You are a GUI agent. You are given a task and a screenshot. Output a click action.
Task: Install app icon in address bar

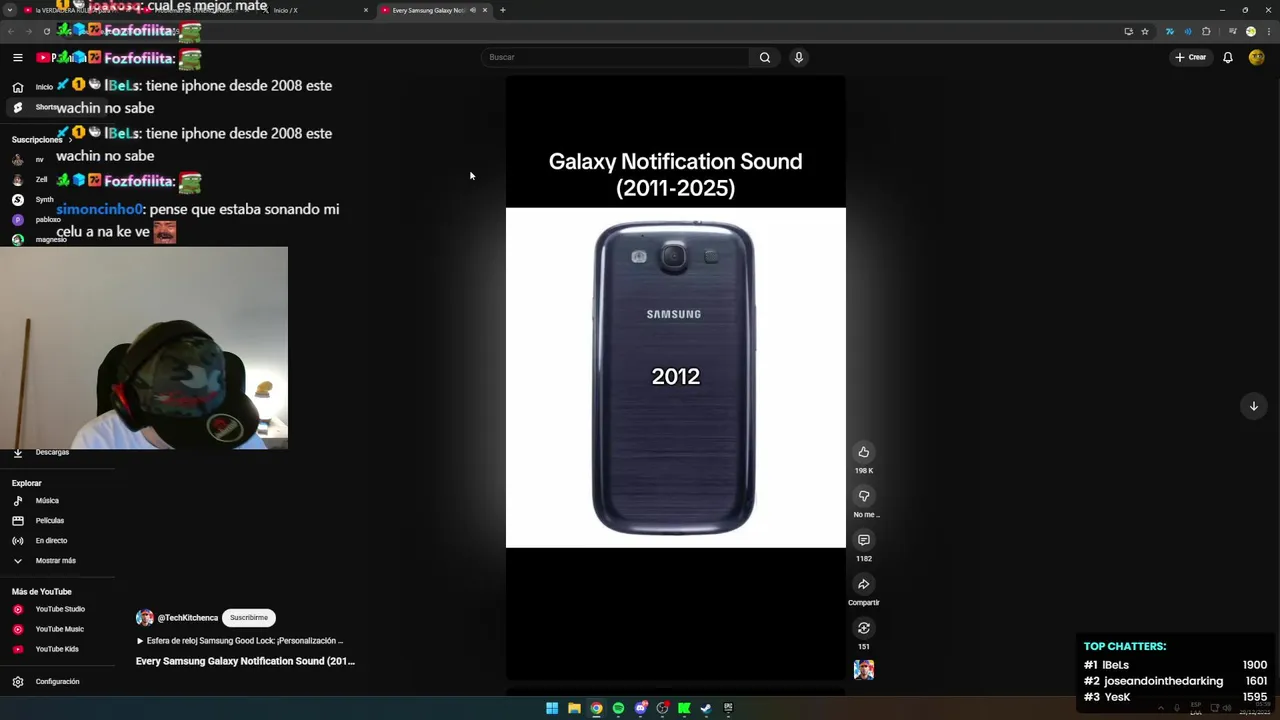click(1128, 31)
